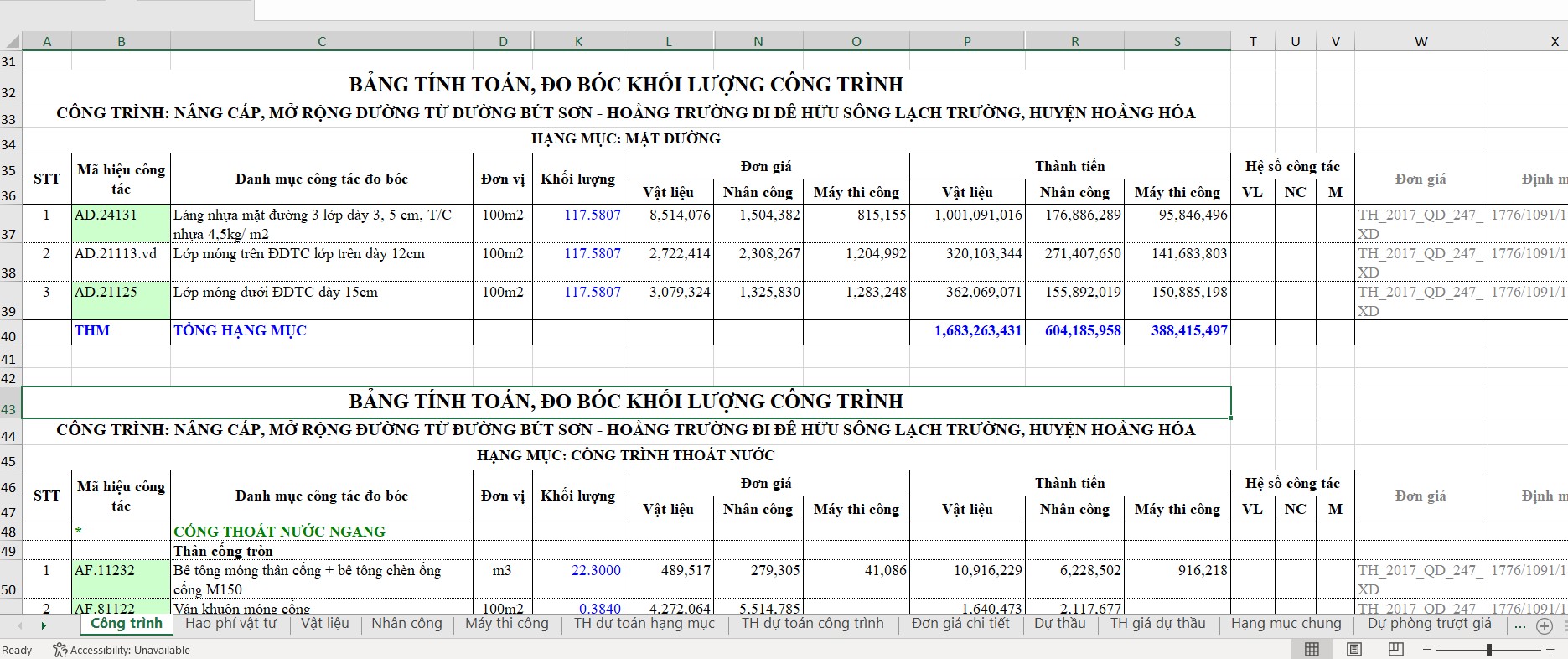Image resolution: width=1568 pixels, height=659 pixels.
Task: Click HẠNG MỤC: CÔNG TRÌNH THOÁT NƯỚC heading
Action: pos(626,455)
